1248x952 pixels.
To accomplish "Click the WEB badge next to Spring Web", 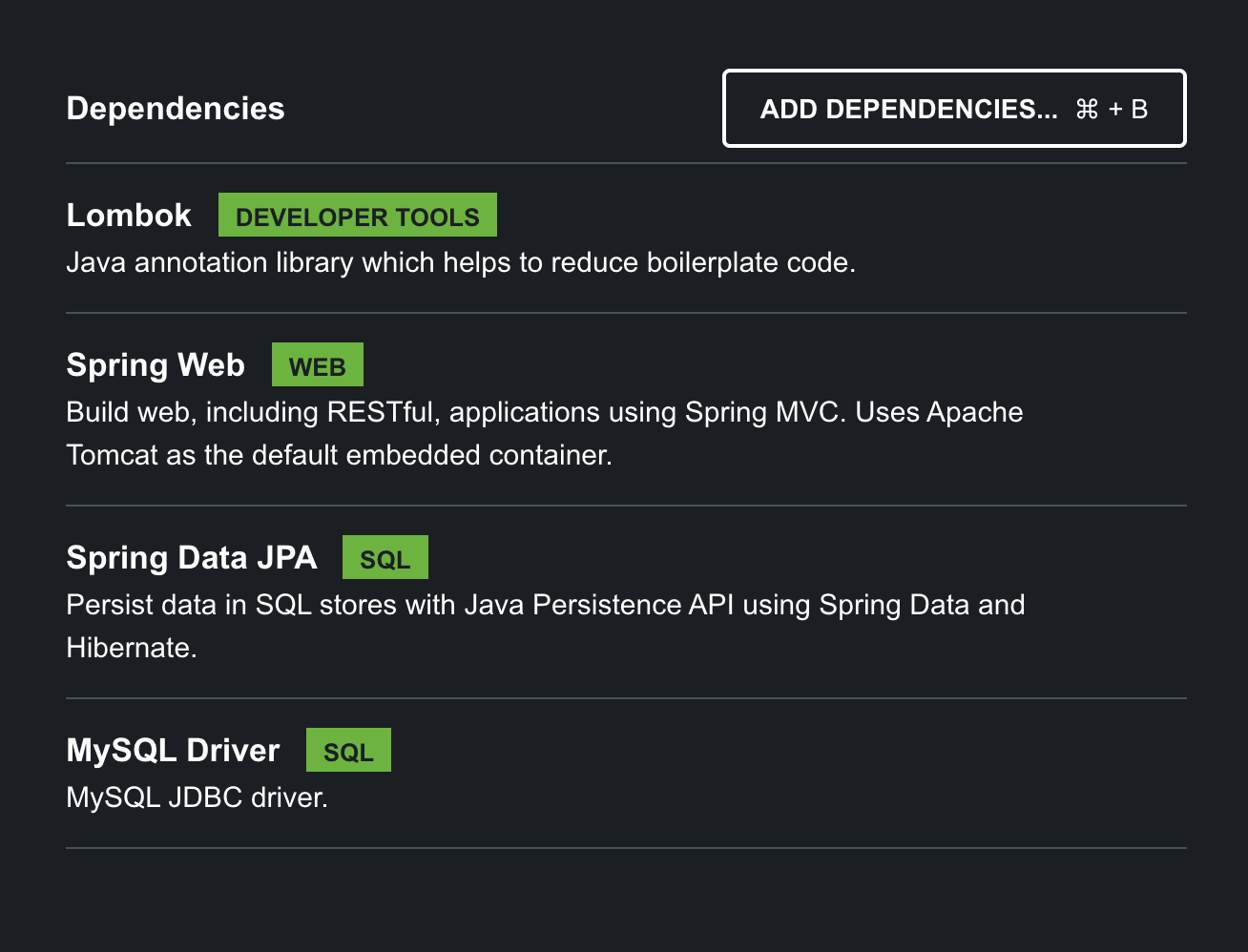I will (x=317, y=364).
